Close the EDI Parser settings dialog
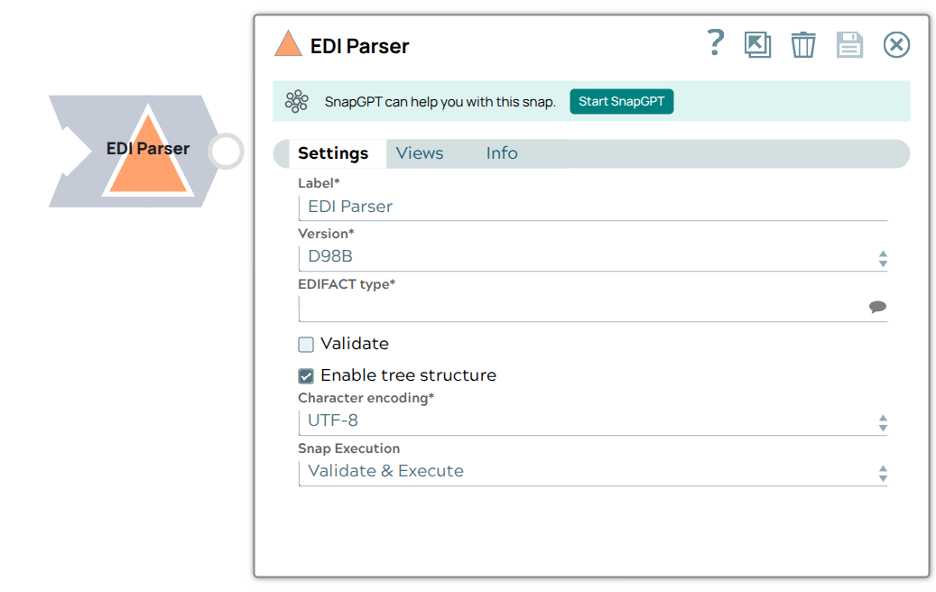 click(x=896, y=45)
